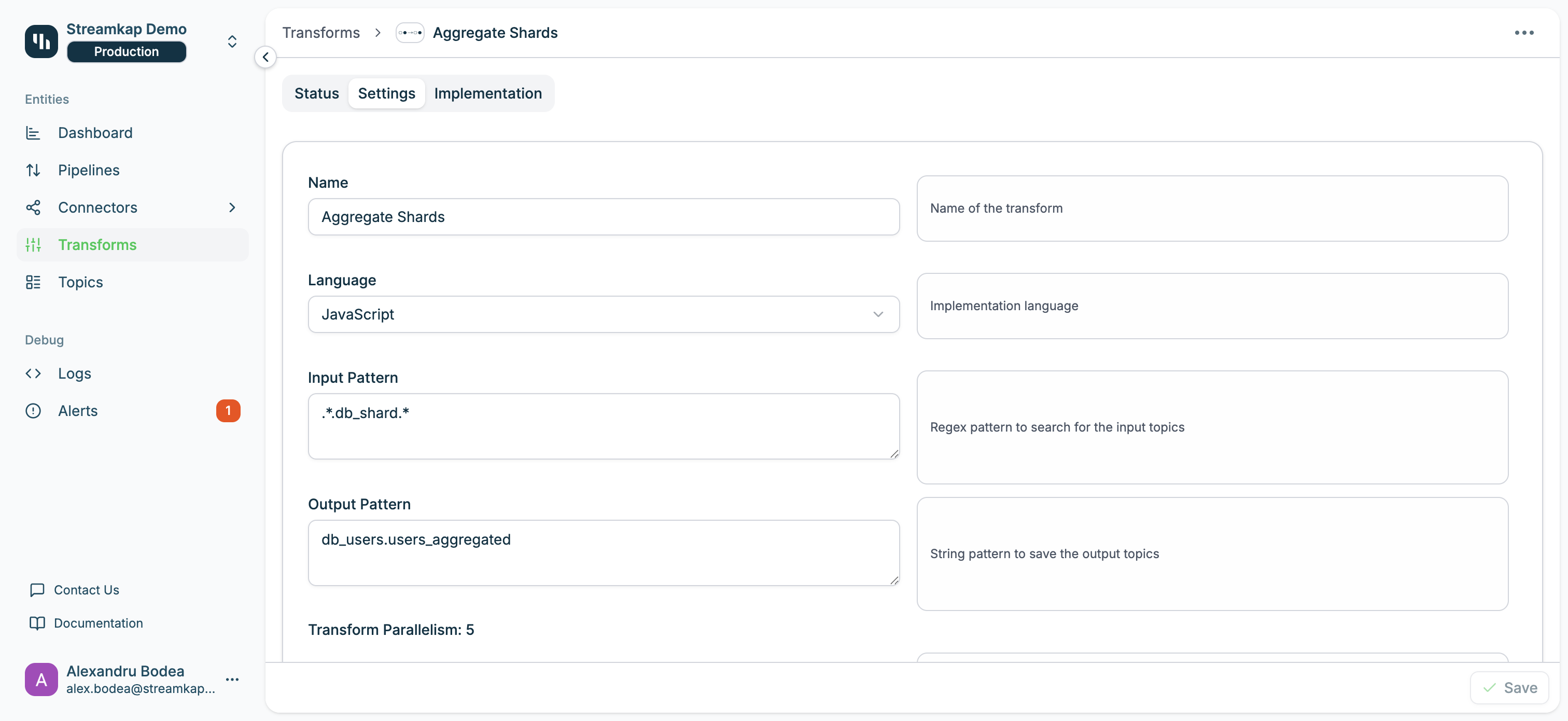Open the Language dropdown
The height and width of the screenshot is (721, 1568).
(603, 314)
